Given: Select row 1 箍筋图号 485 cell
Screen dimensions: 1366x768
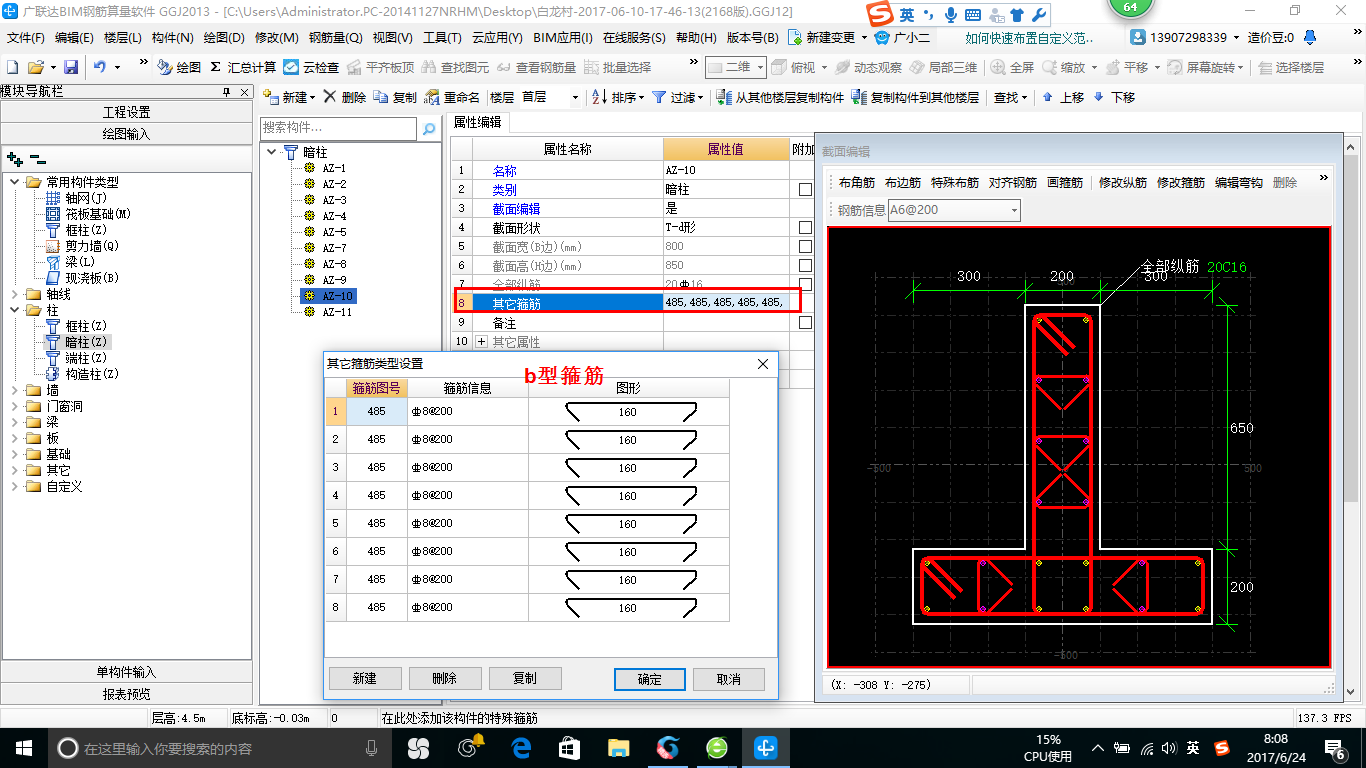Looking at the screenshot, I should click(x=377, y=411).
